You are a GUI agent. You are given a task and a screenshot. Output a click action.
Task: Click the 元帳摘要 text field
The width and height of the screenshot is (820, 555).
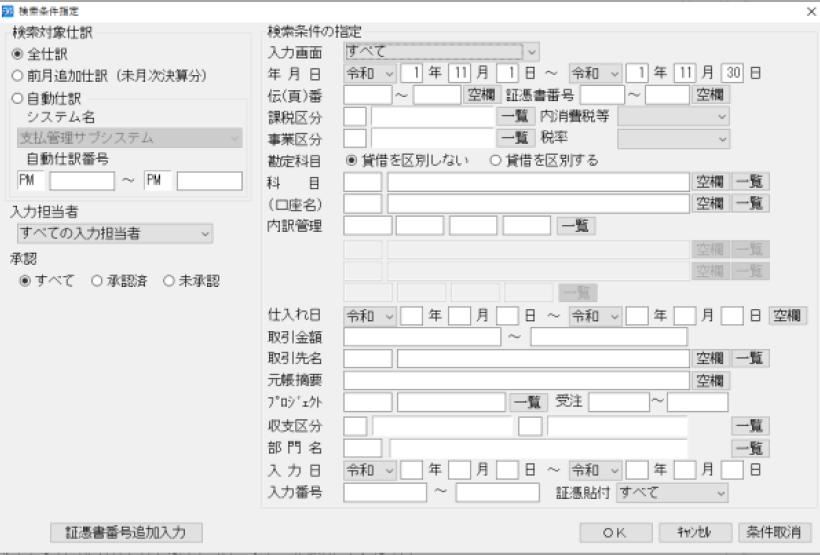pos(517,381)
